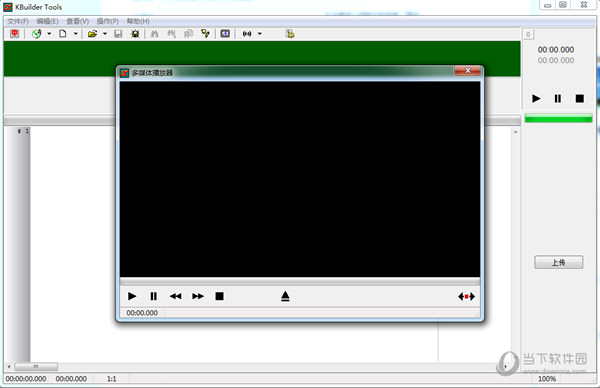Click the eject button in media player
Screen dimensions: 600x388
click(x=285, y=296)
